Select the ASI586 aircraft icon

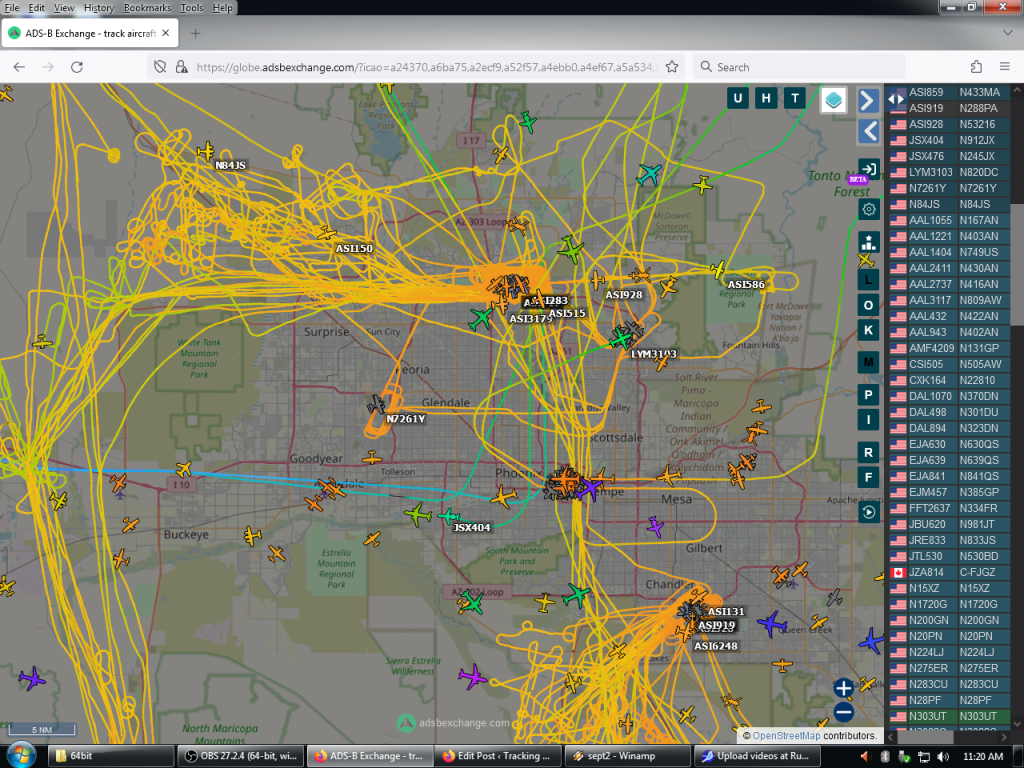pyautogui.click(x=718, y=270)
